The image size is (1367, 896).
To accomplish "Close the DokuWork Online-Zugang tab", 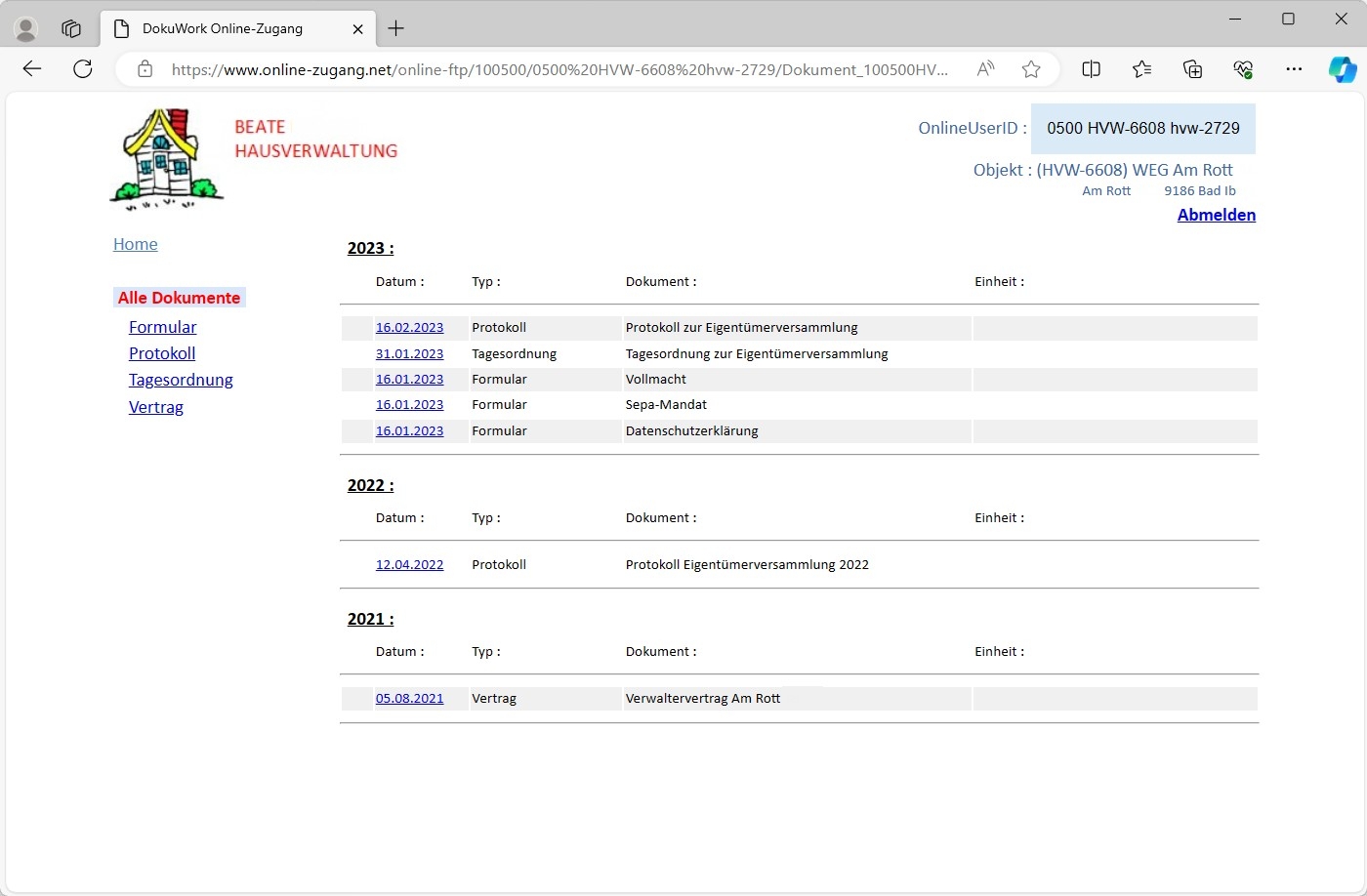I will 357,29.
